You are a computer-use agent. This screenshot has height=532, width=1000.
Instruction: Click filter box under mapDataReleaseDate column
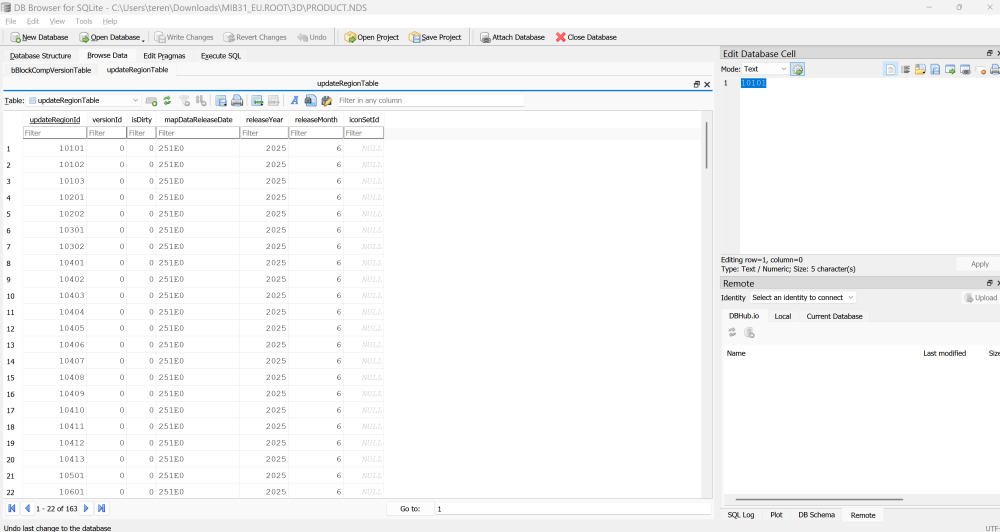[198, 133]
